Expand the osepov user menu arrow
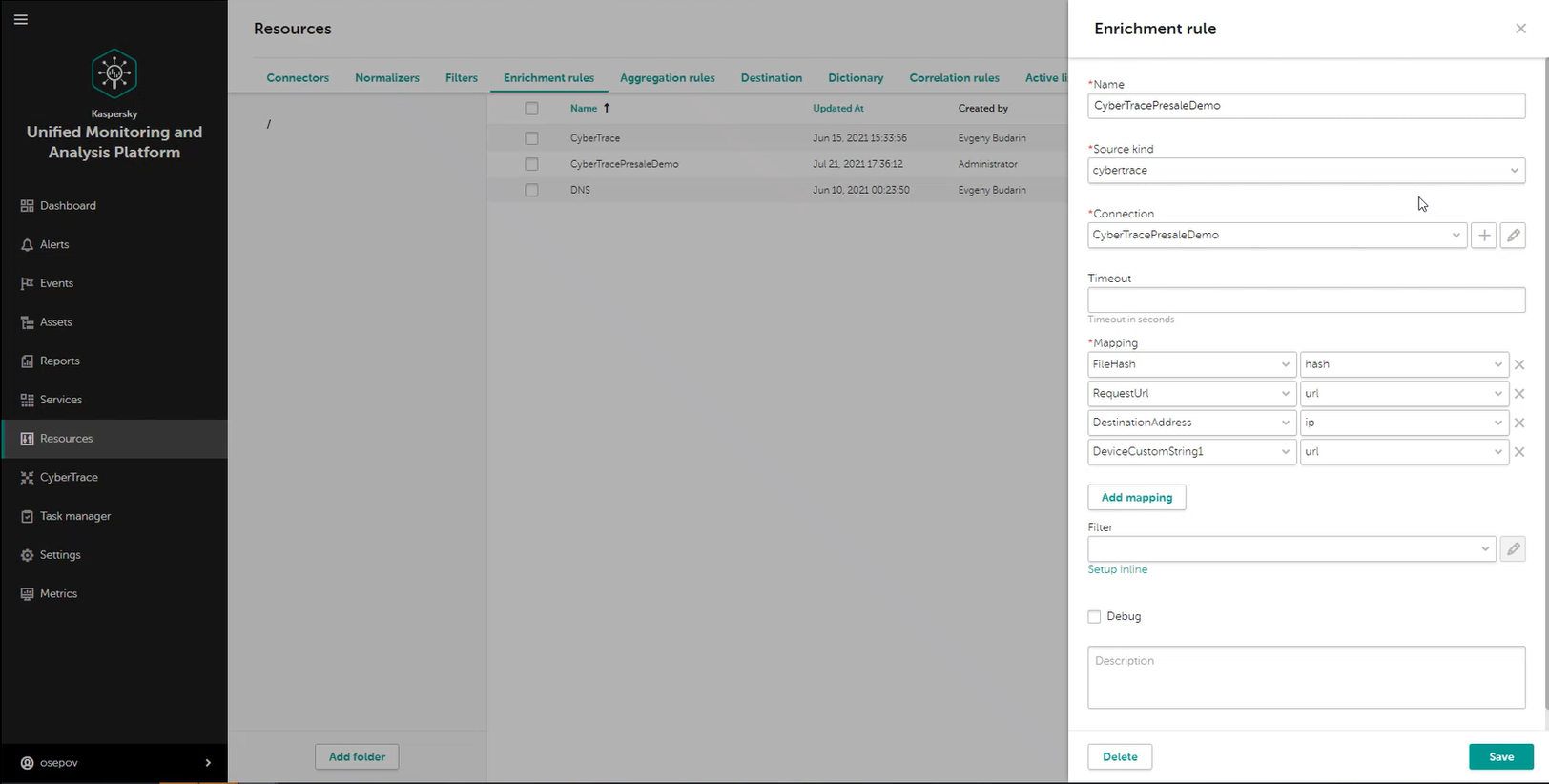Image resolution: width=1549 pixels, height=784 pixels. tap(208, 763)
